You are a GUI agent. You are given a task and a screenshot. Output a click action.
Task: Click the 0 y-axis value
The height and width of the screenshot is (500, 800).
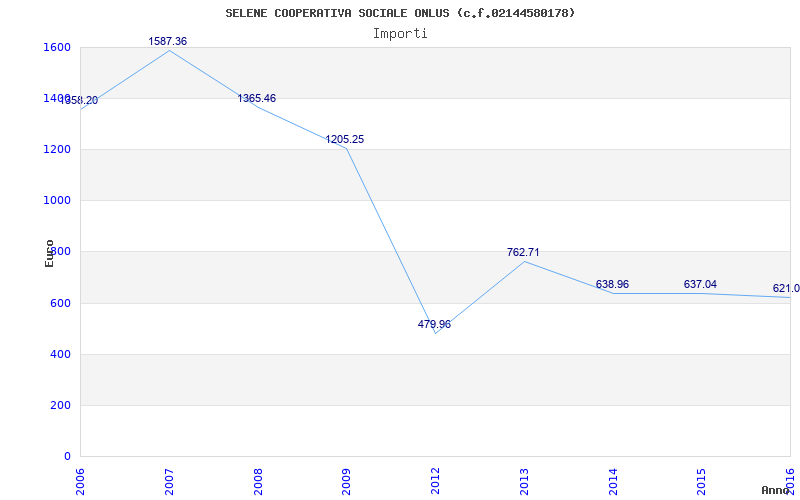[67, 456]
